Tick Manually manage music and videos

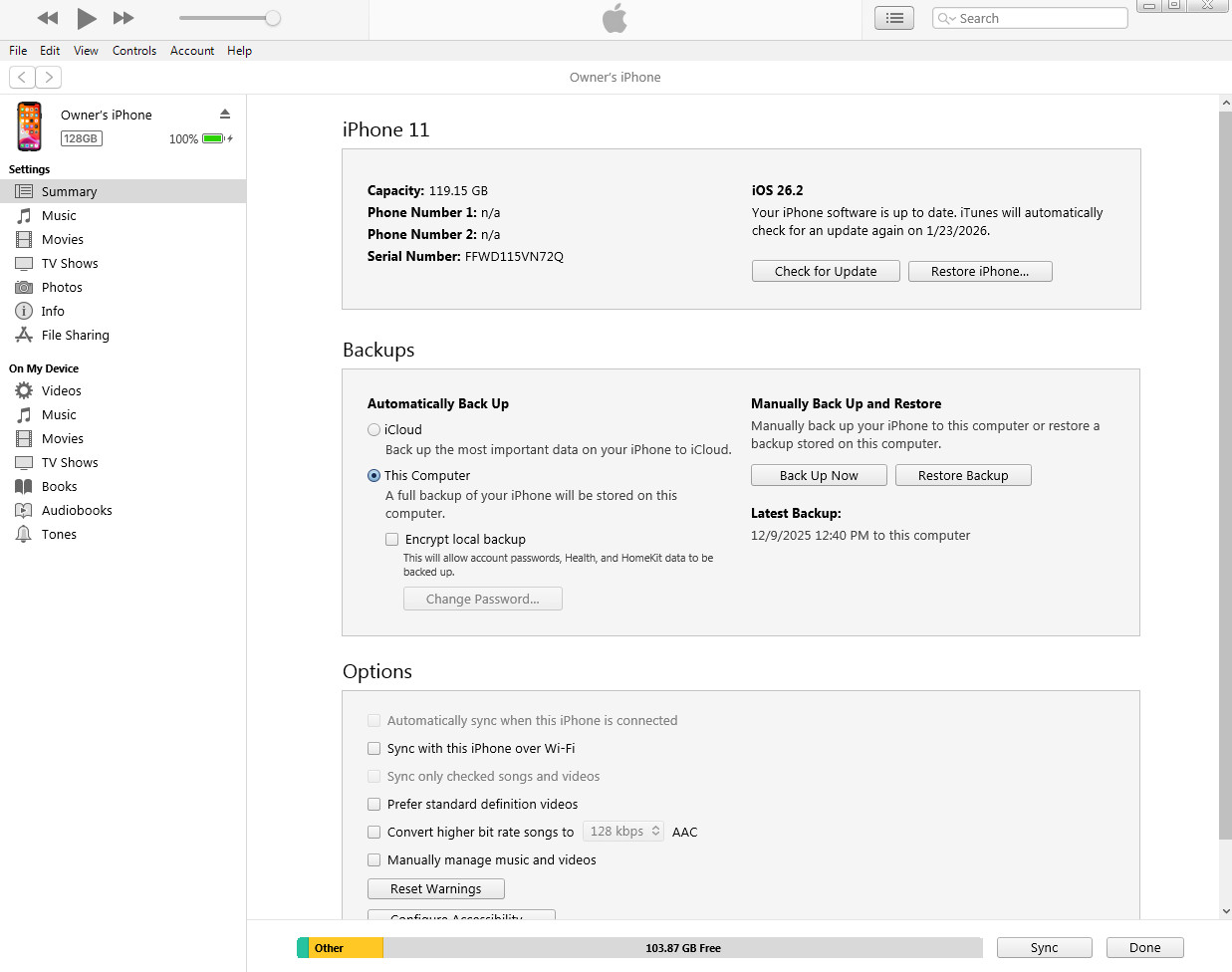373,859
